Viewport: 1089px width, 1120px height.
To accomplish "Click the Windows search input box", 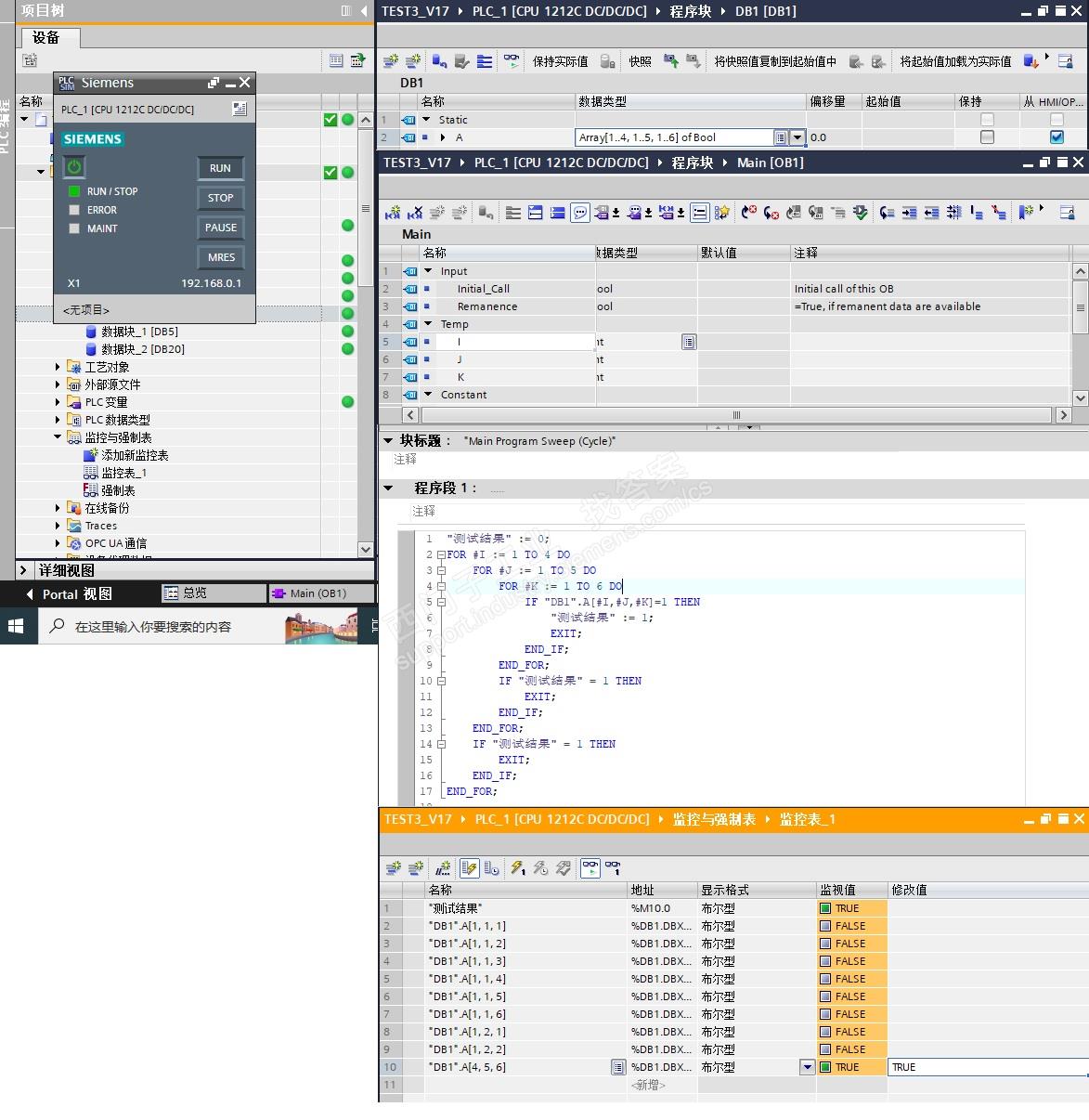I will (x=153, y=627).
